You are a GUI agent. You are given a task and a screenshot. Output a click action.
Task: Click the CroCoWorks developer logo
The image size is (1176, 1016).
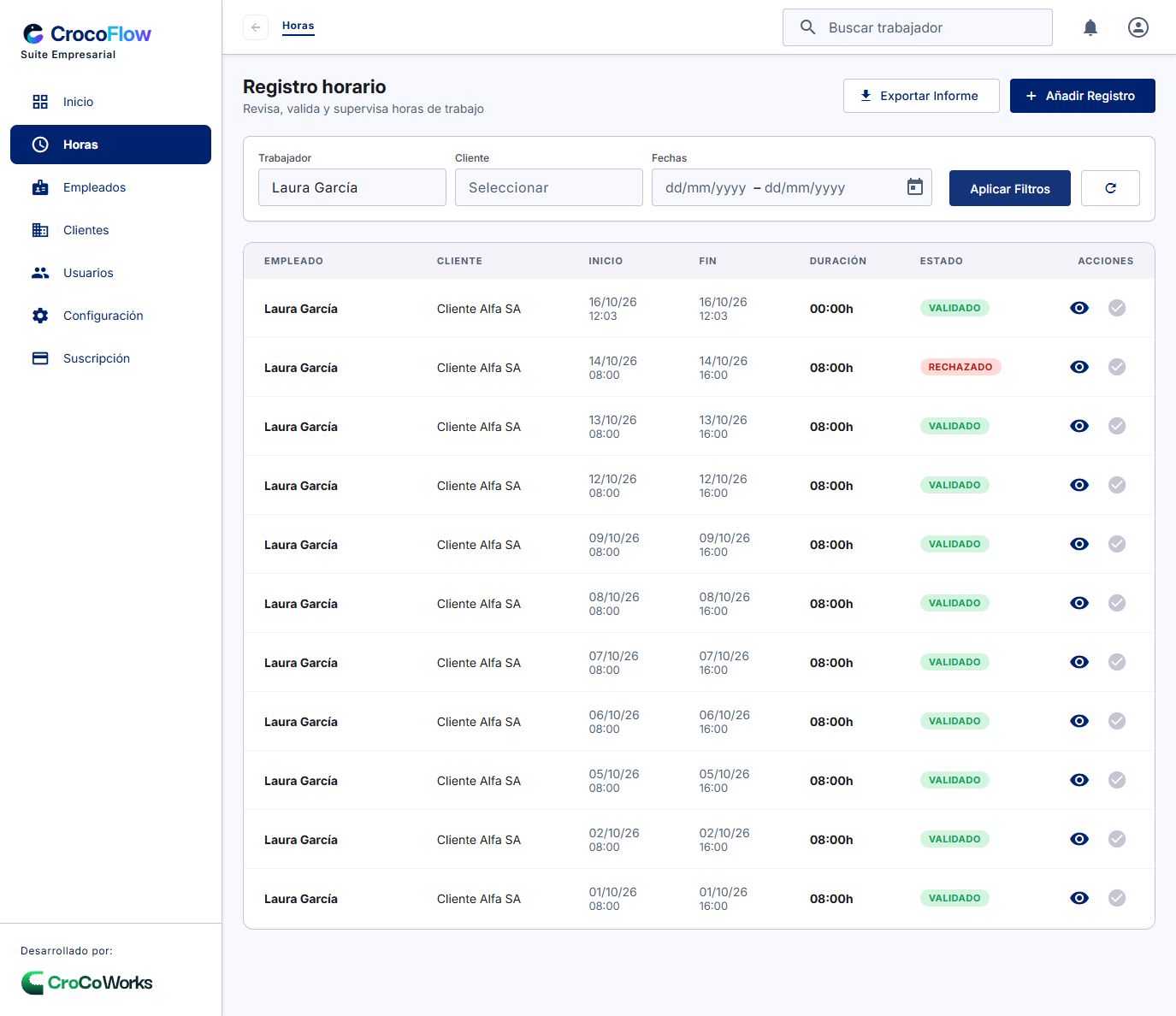click(x=86, y=983)
